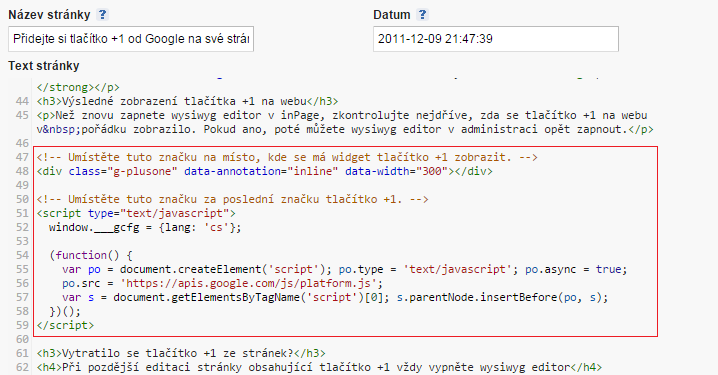Select the line 62 h4 heading
Screen dimensions: 718x375
(x=319, y=367)
